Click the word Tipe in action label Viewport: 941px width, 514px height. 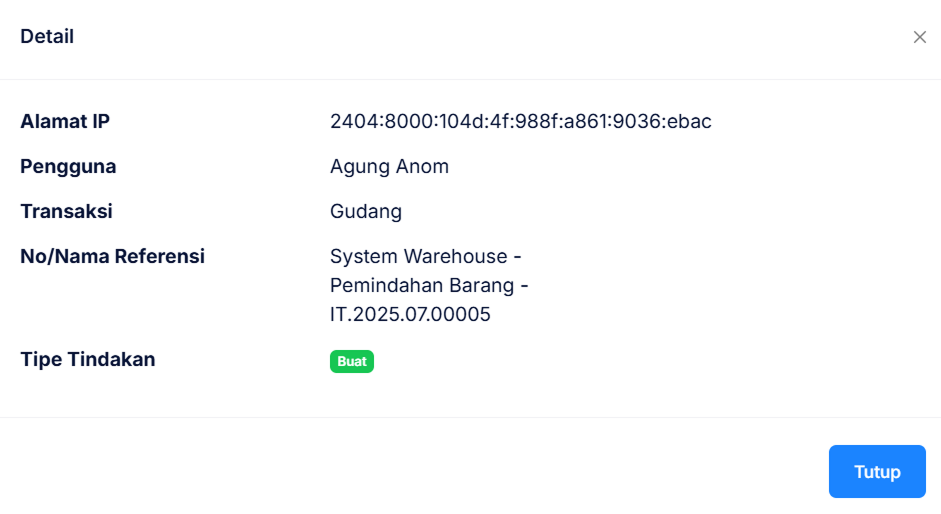[40, 360]
